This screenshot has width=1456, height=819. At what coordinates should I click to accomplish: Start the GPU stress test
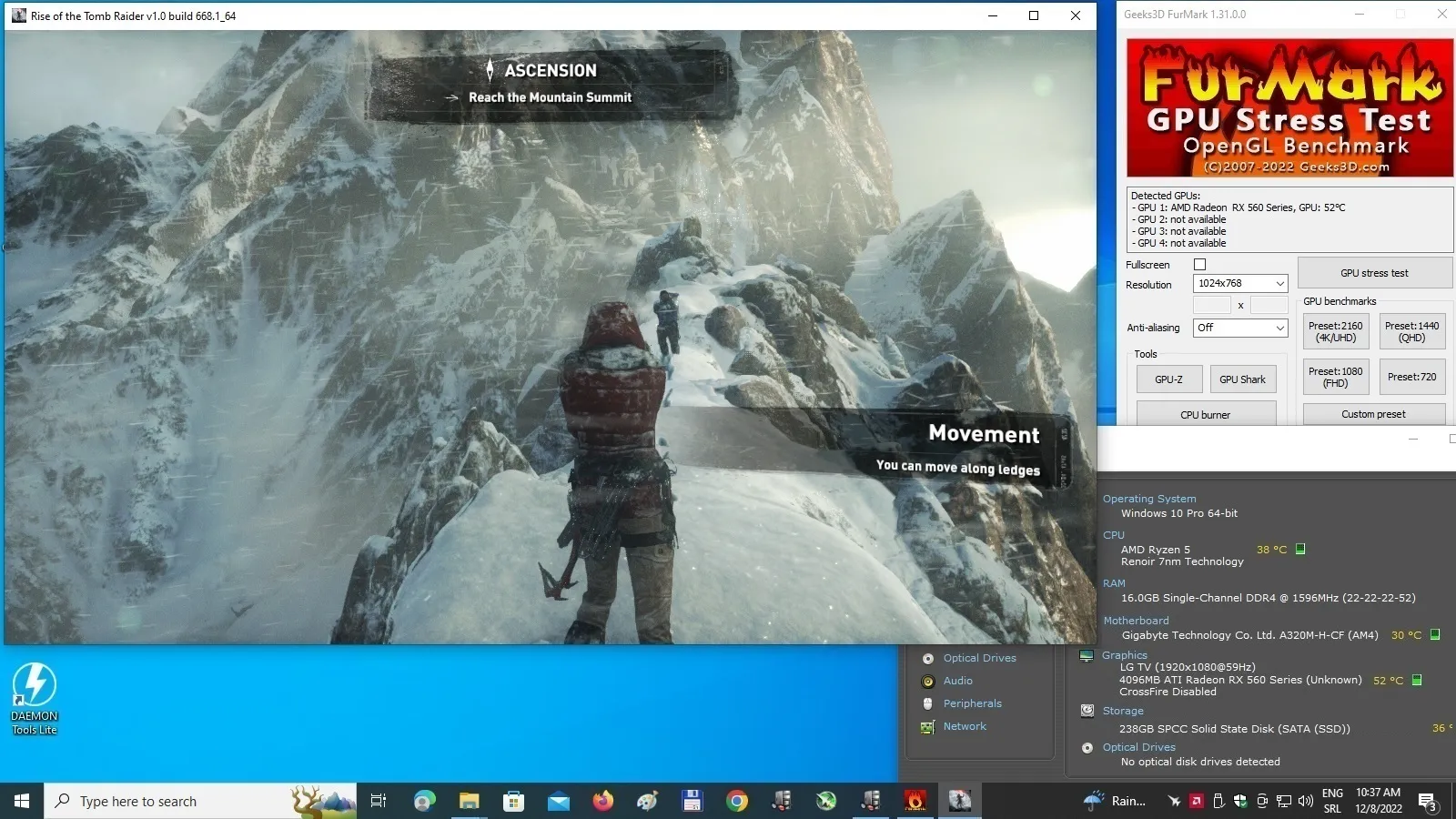(1374, 273)
